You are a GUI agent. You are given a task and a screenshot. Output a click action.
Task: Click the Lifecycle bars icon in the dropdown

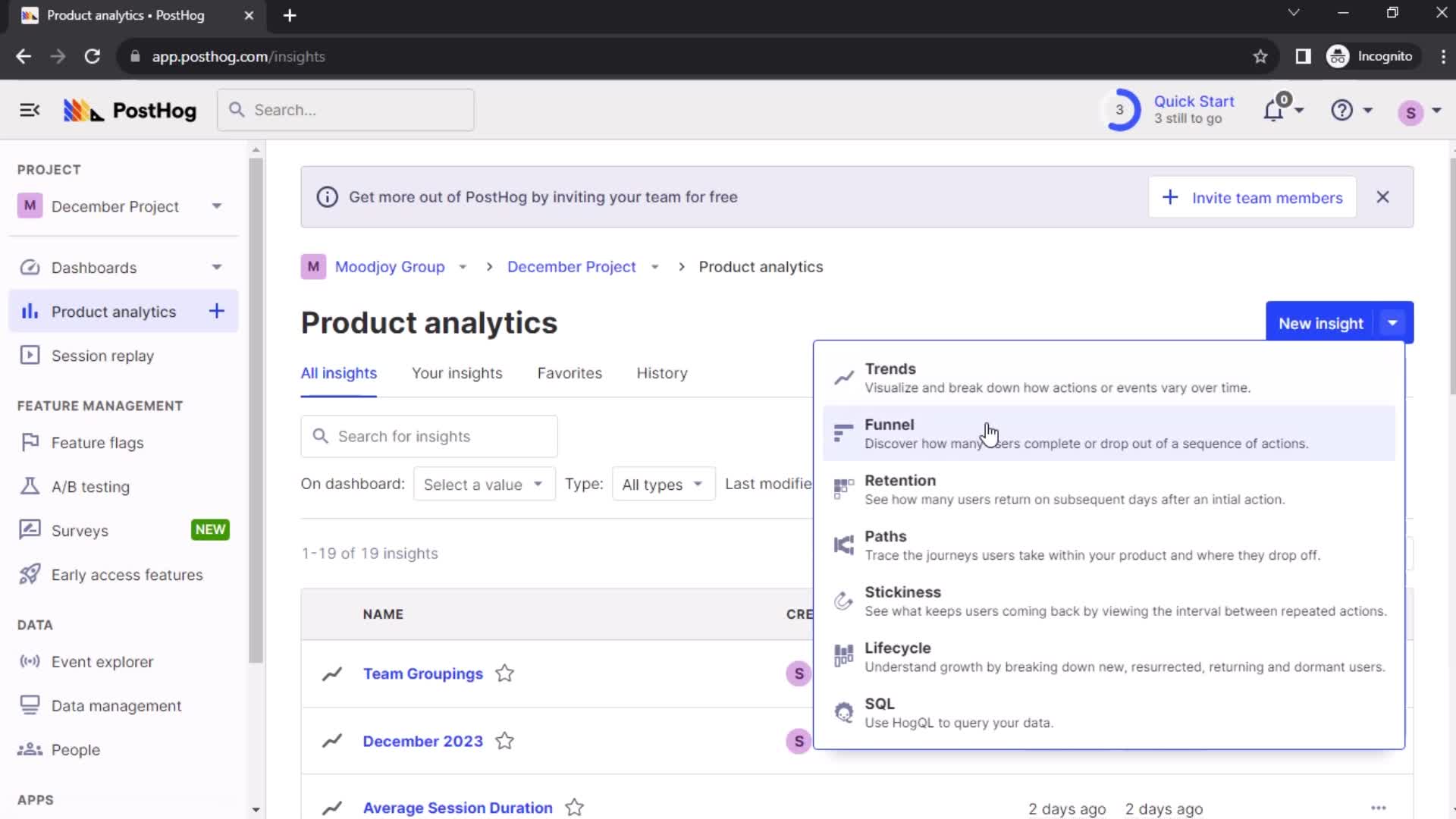(844, 657)
